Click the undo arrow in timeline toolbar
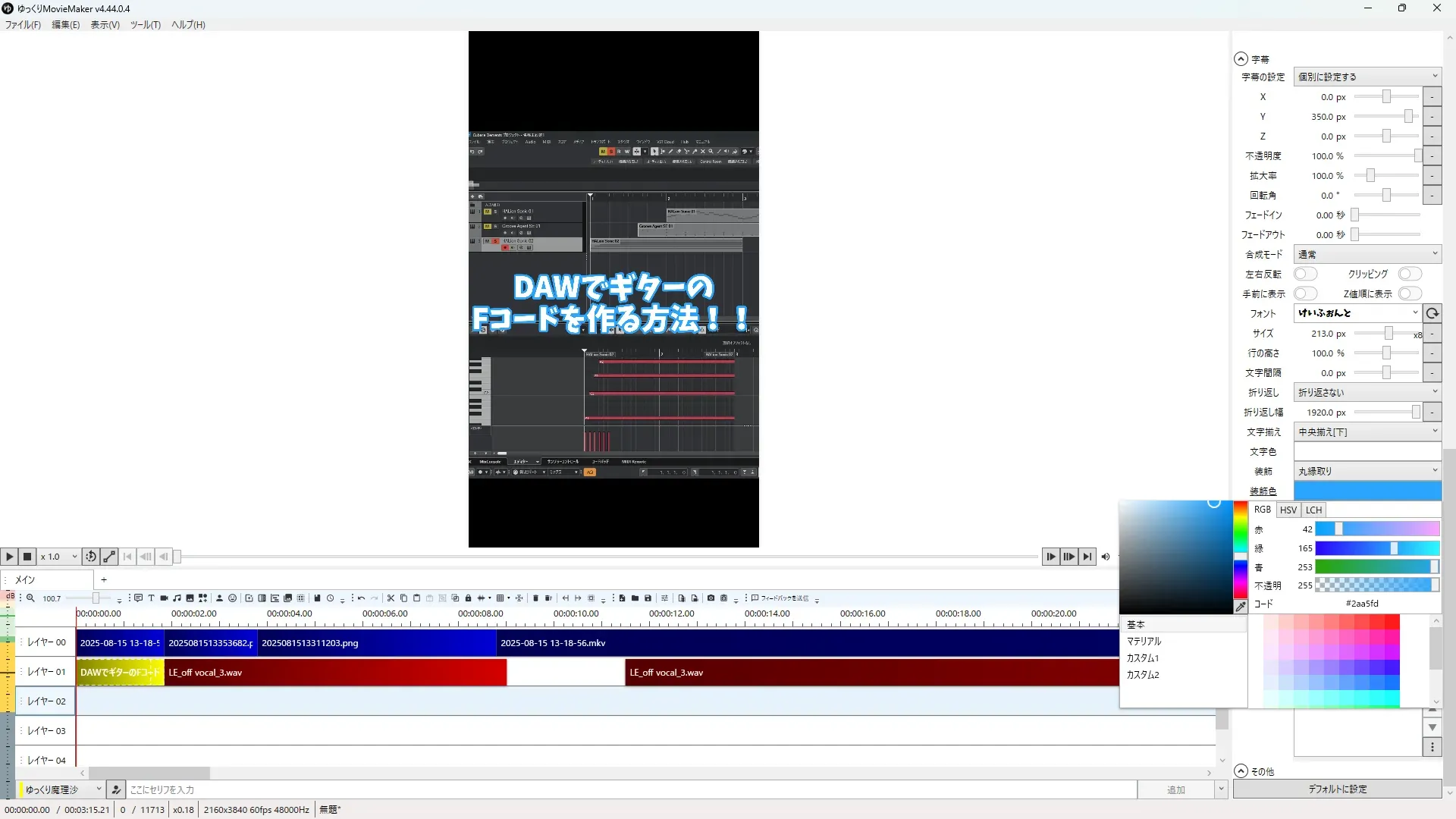The width and height of the screenshot is (1456, 819). tap(362, 598)
